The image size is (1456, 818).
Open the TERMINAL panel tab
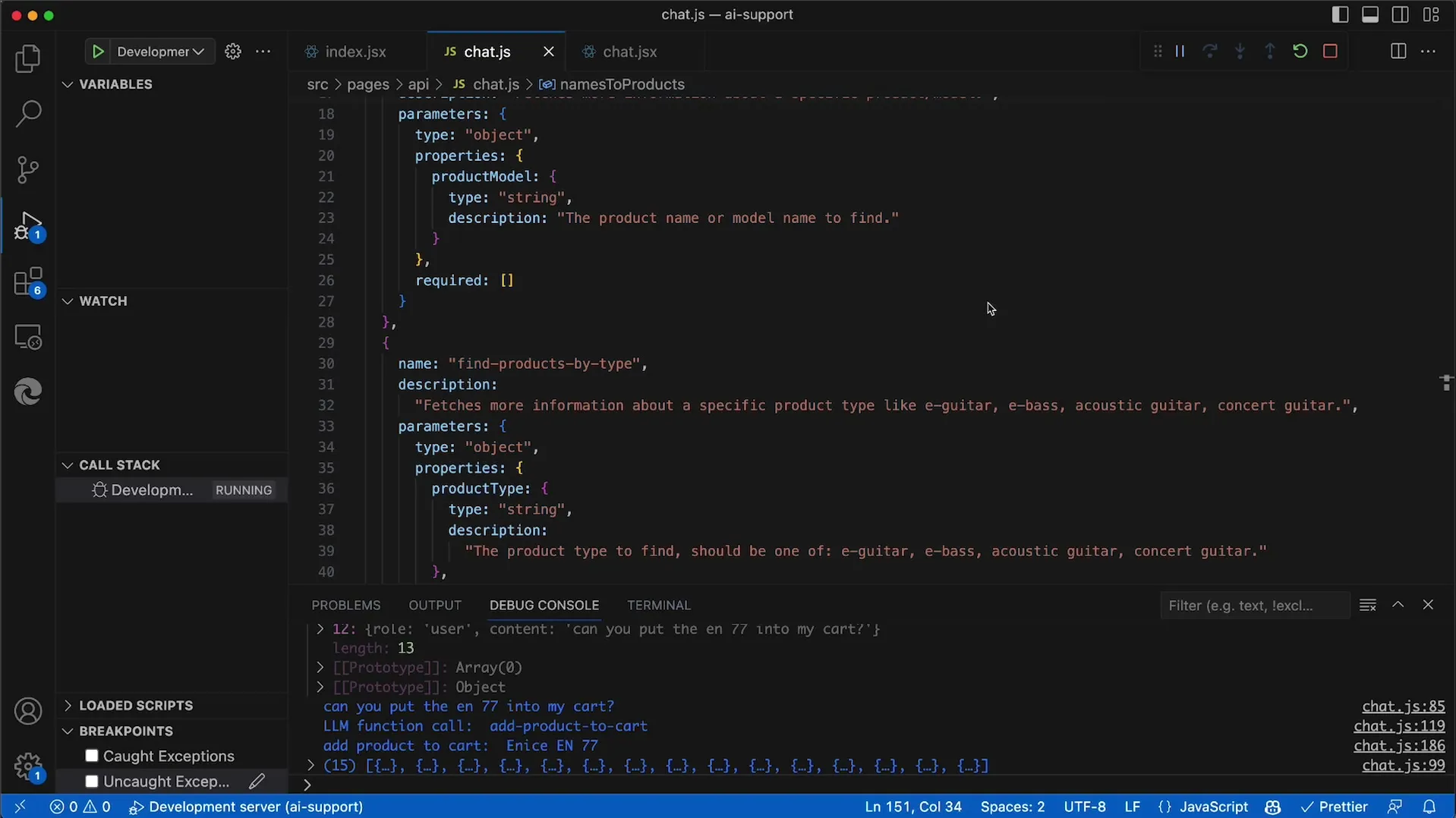pos(659,606)
